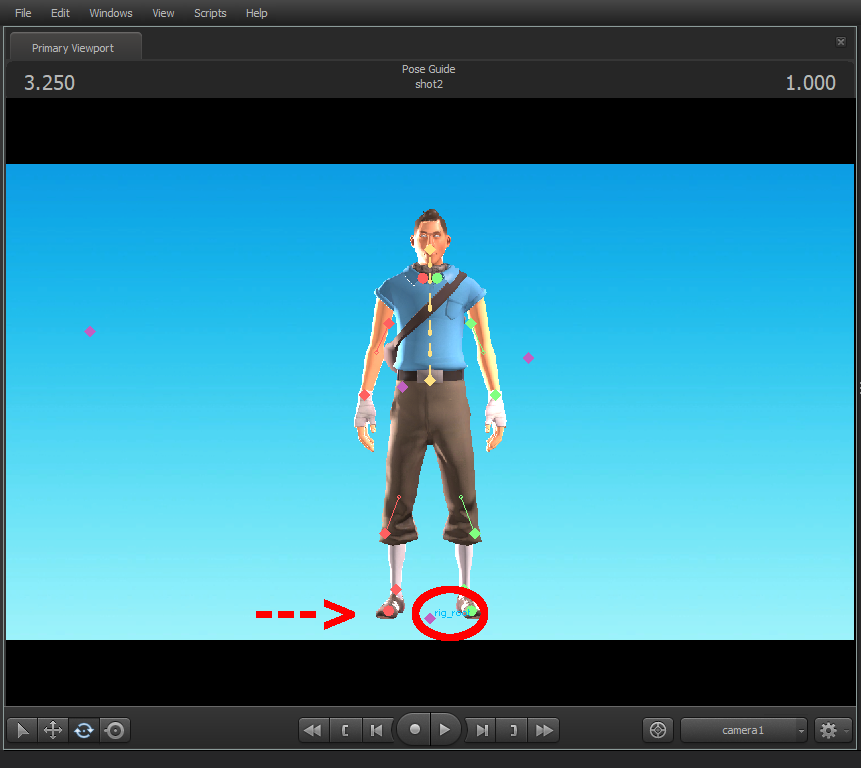Click the right bracket playback button

click(512, 730)
